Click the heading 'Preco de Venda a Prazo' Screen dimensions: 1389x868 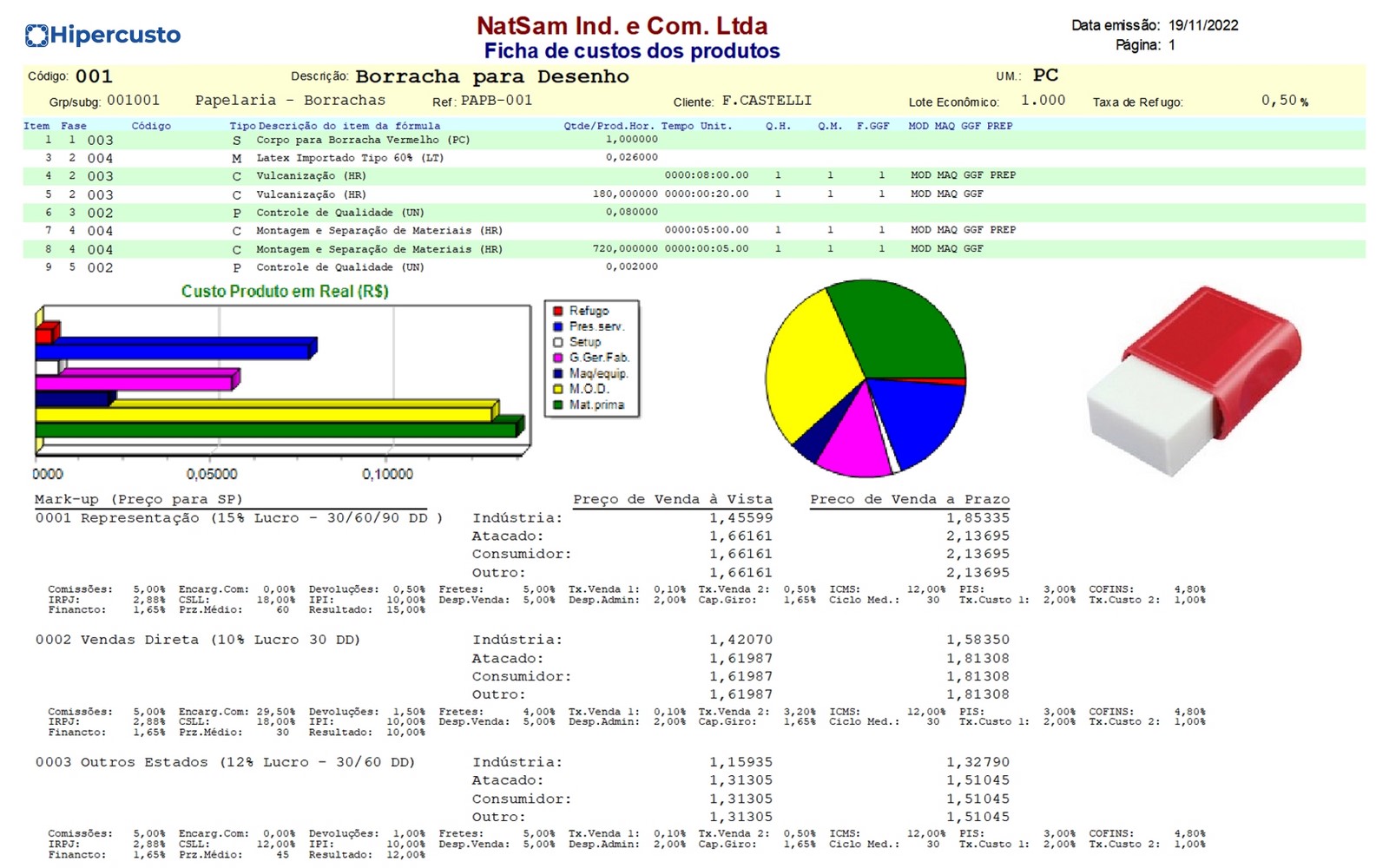tap(910, 500)
